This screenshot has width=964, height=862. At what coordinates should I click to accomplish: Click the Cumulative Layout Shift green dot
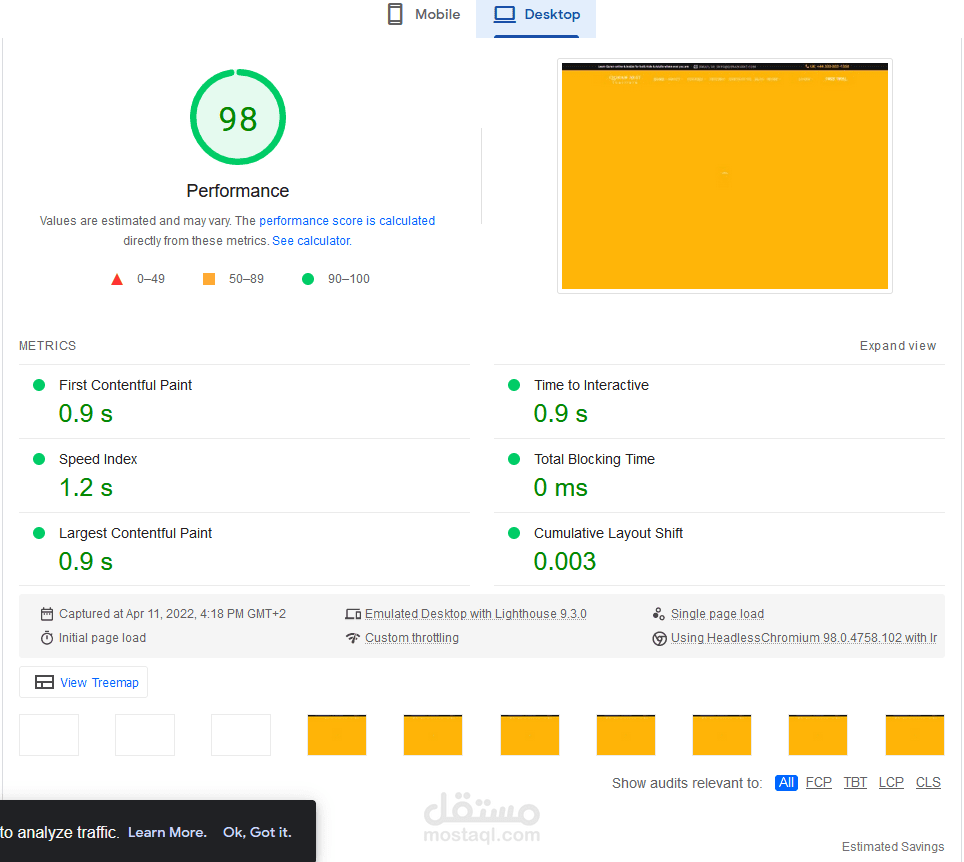click(514, 533)
